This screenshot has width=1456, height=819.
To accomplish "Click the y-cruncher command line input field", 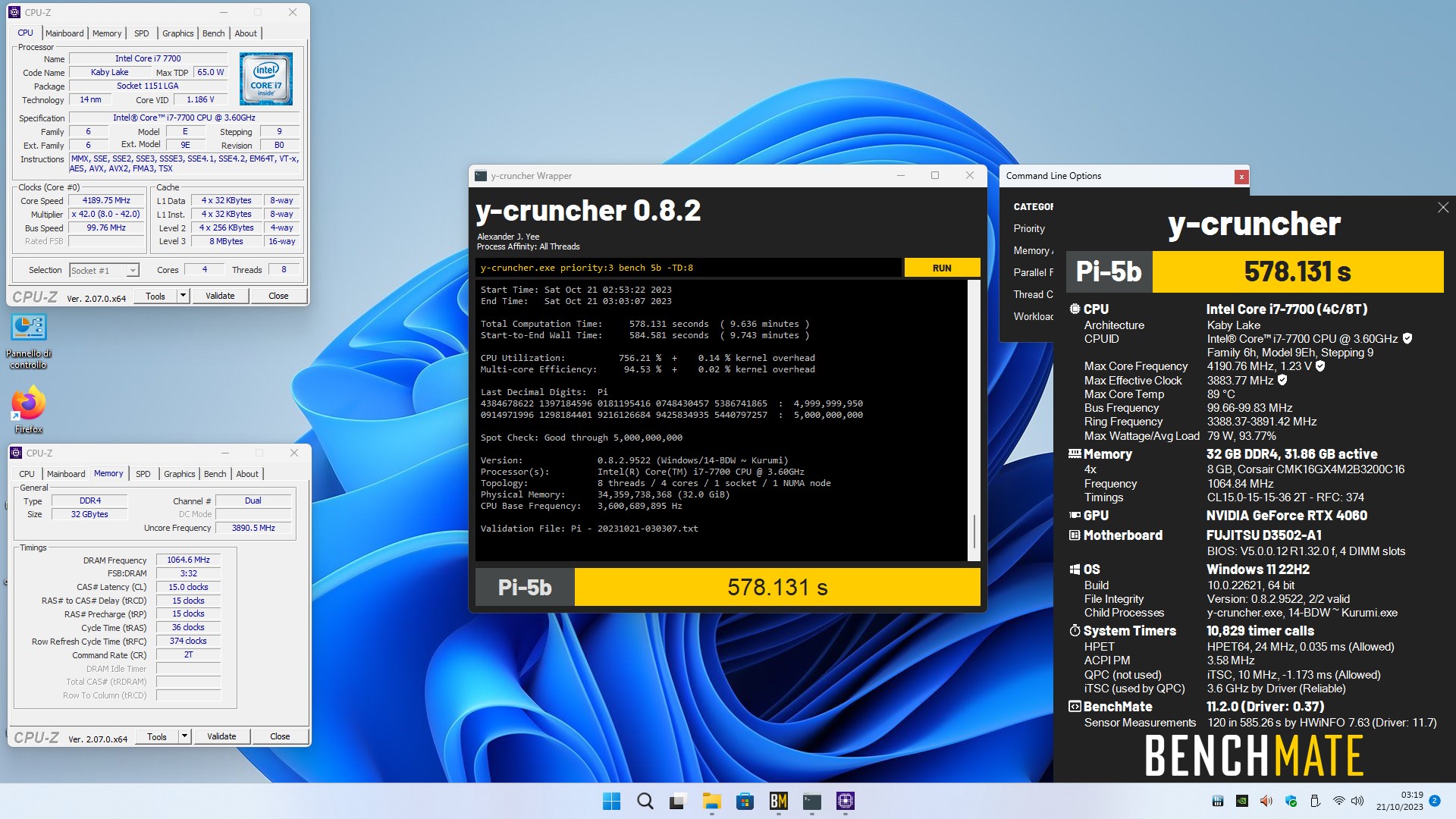I will click(x=689, y=268).
